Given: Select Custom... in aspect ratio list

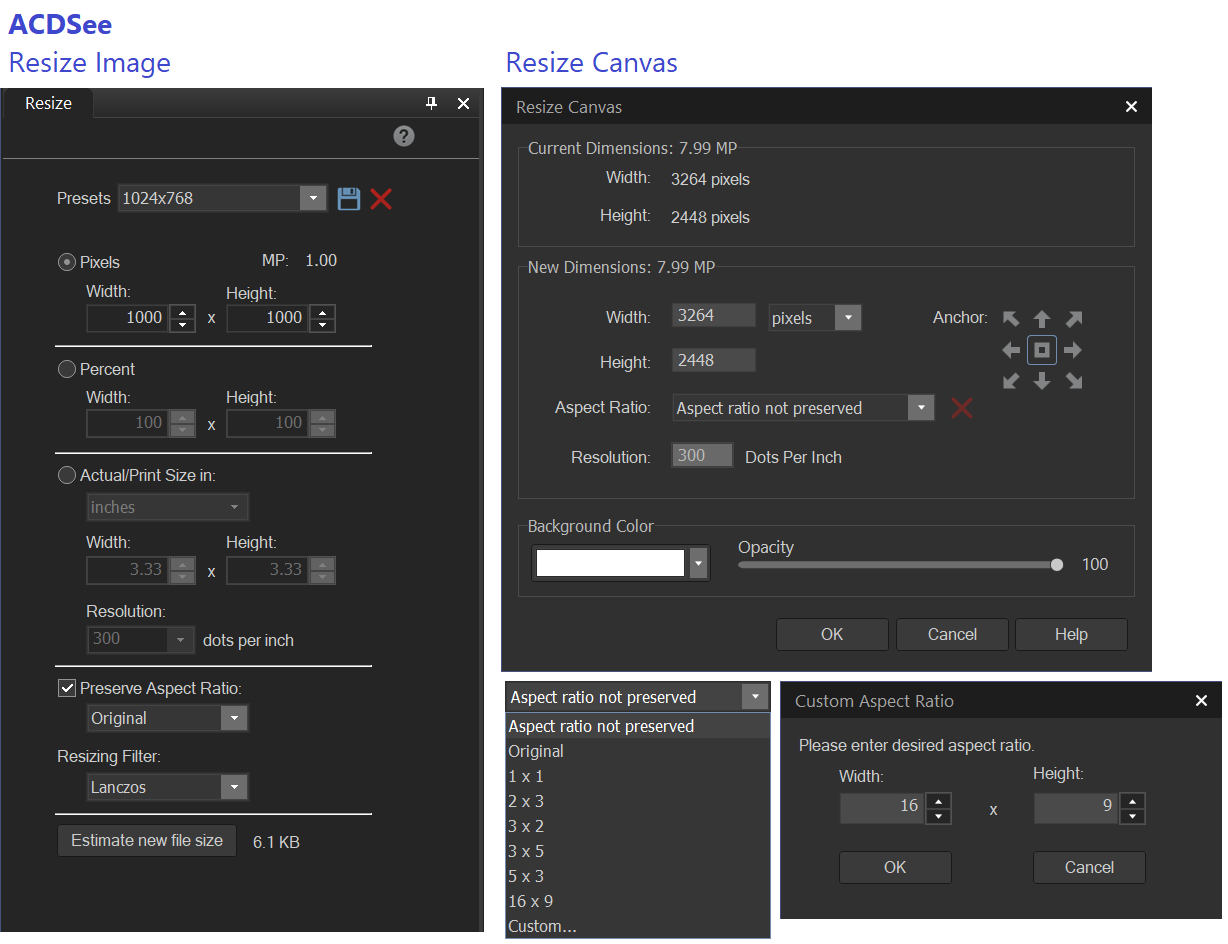Looking at the screenshot, I should [542, 926].
